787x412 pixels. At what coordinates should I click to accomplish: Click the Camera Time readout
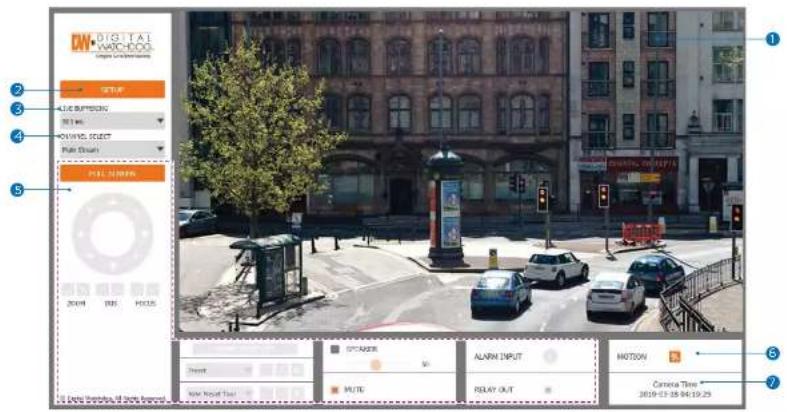pos(675,389)
